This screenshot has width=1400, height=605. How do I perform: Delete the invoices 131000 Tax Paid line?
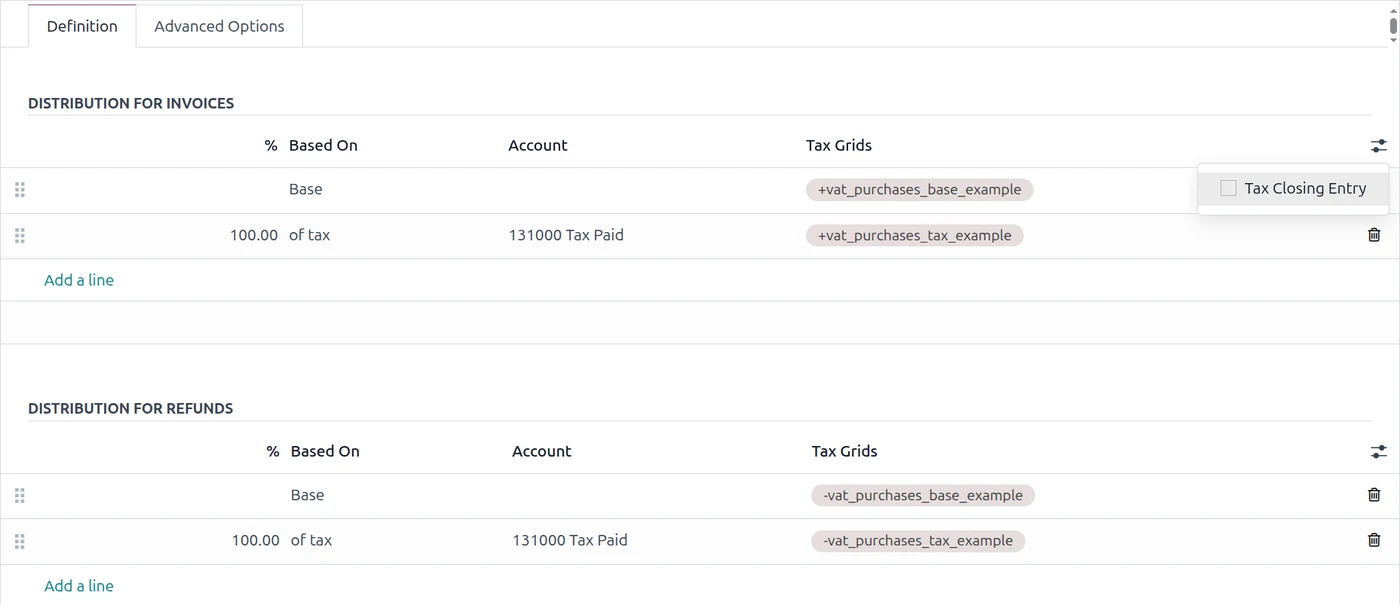click(x=1374, y=235)
